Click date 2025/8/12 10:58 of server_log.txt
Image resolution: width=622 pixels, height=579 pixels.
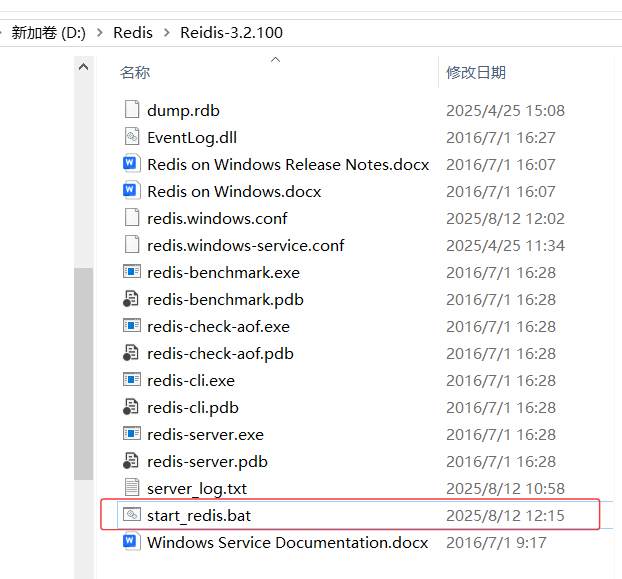pos(505,488)
